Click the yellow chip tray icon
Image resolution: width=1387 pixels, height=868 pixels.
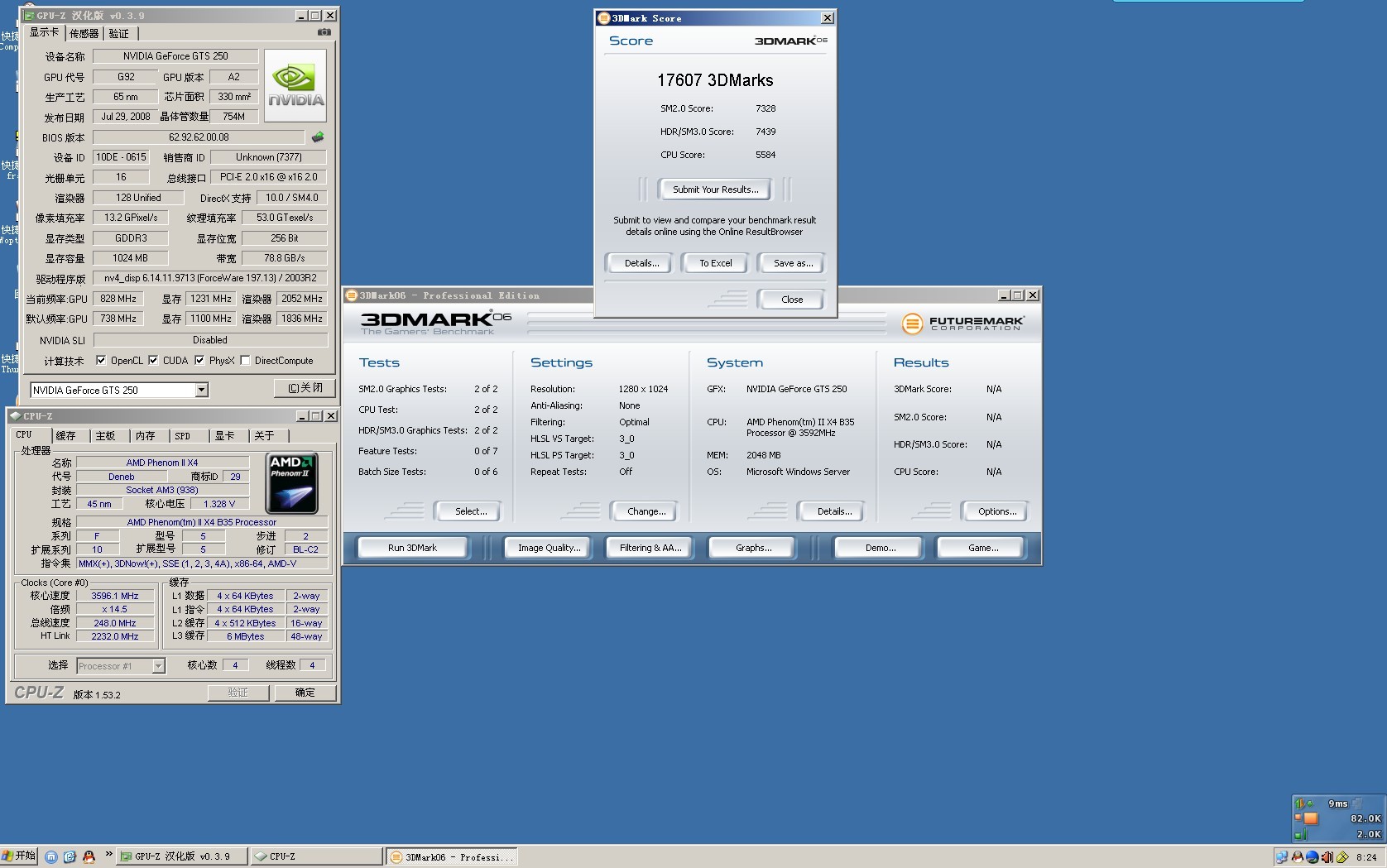pyautogui.click(x=1342, y=857)
